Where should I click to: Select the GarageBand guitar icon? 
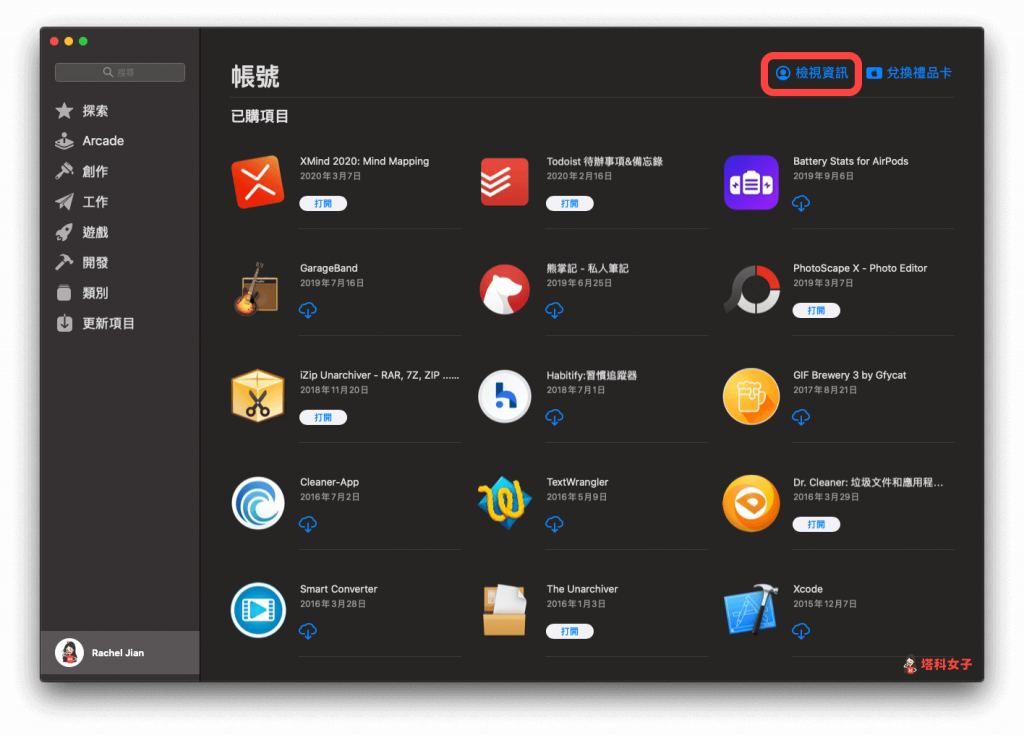click(257, 289)
